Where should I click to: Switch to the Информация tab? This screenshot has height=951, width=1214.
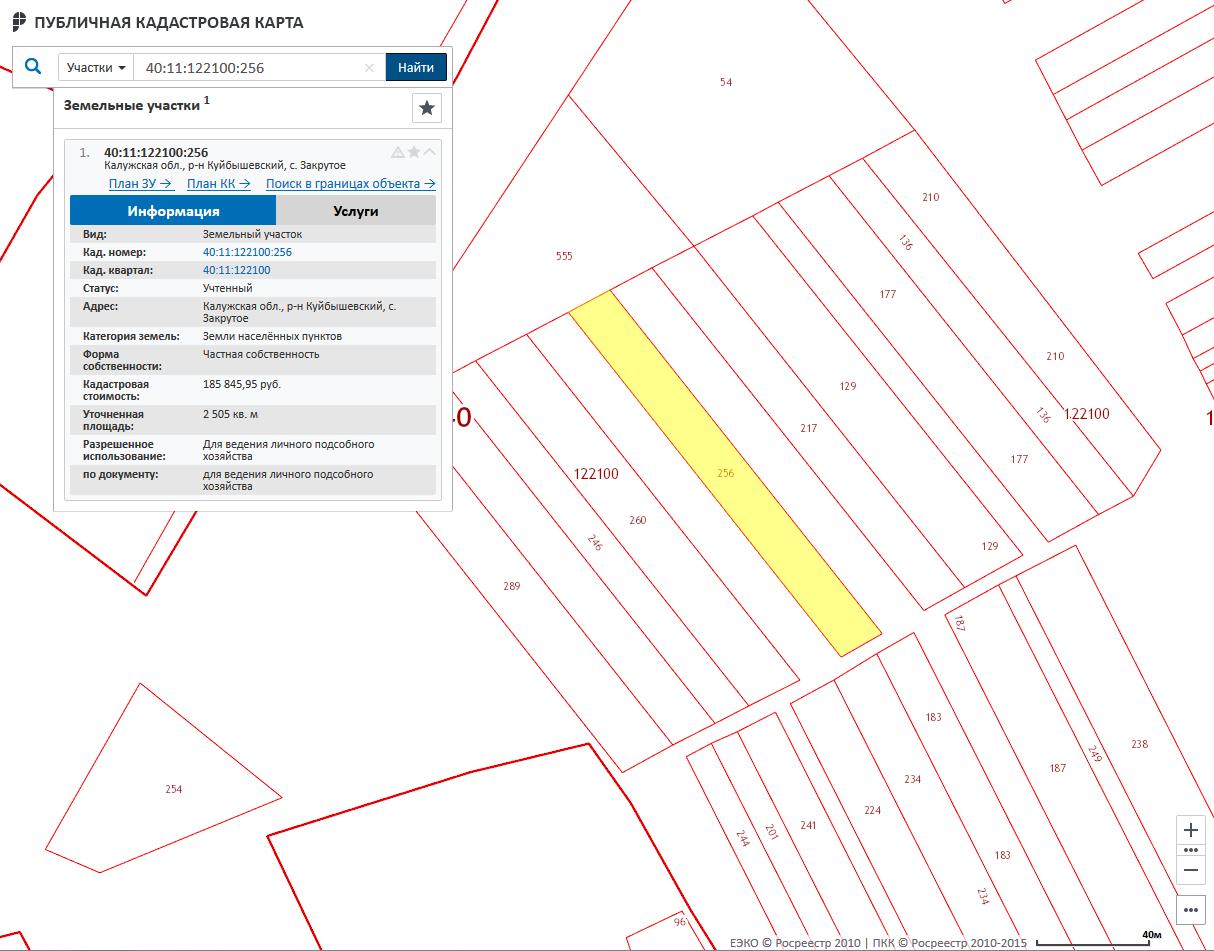pos(173,211)
